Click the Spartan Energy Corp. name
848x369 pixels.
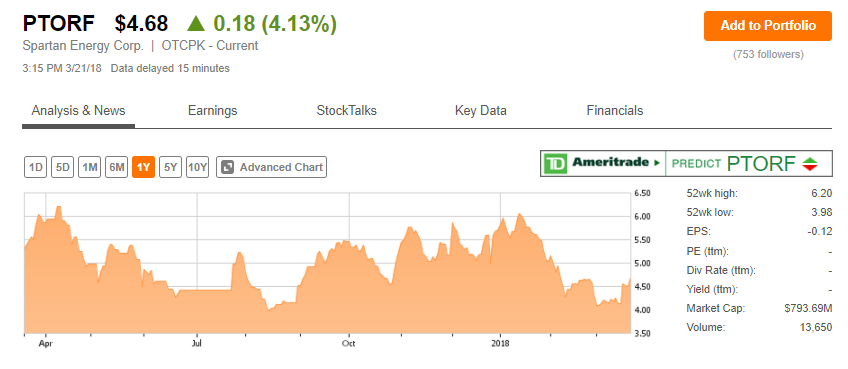coord(83,46)
